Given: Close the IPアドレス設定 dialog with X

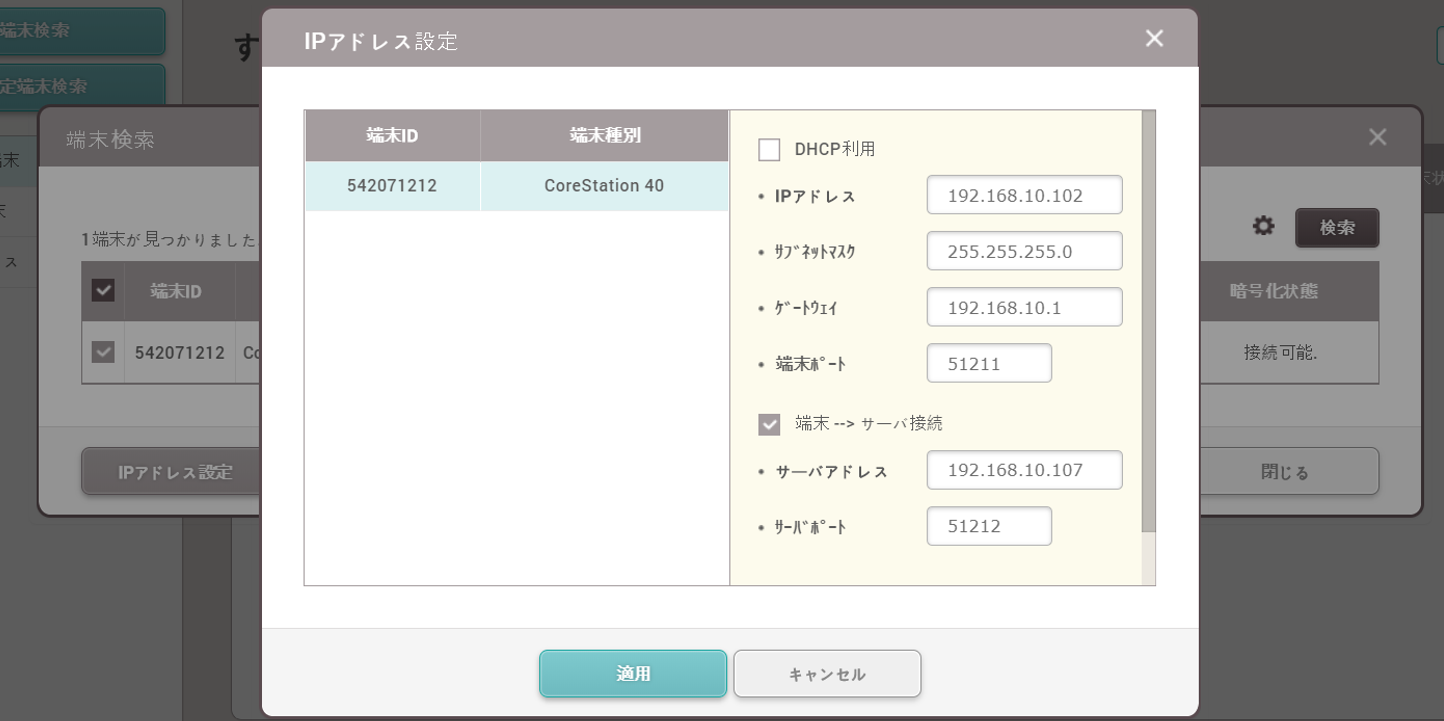Looking at the screenshot, I should click(1154, 39).
